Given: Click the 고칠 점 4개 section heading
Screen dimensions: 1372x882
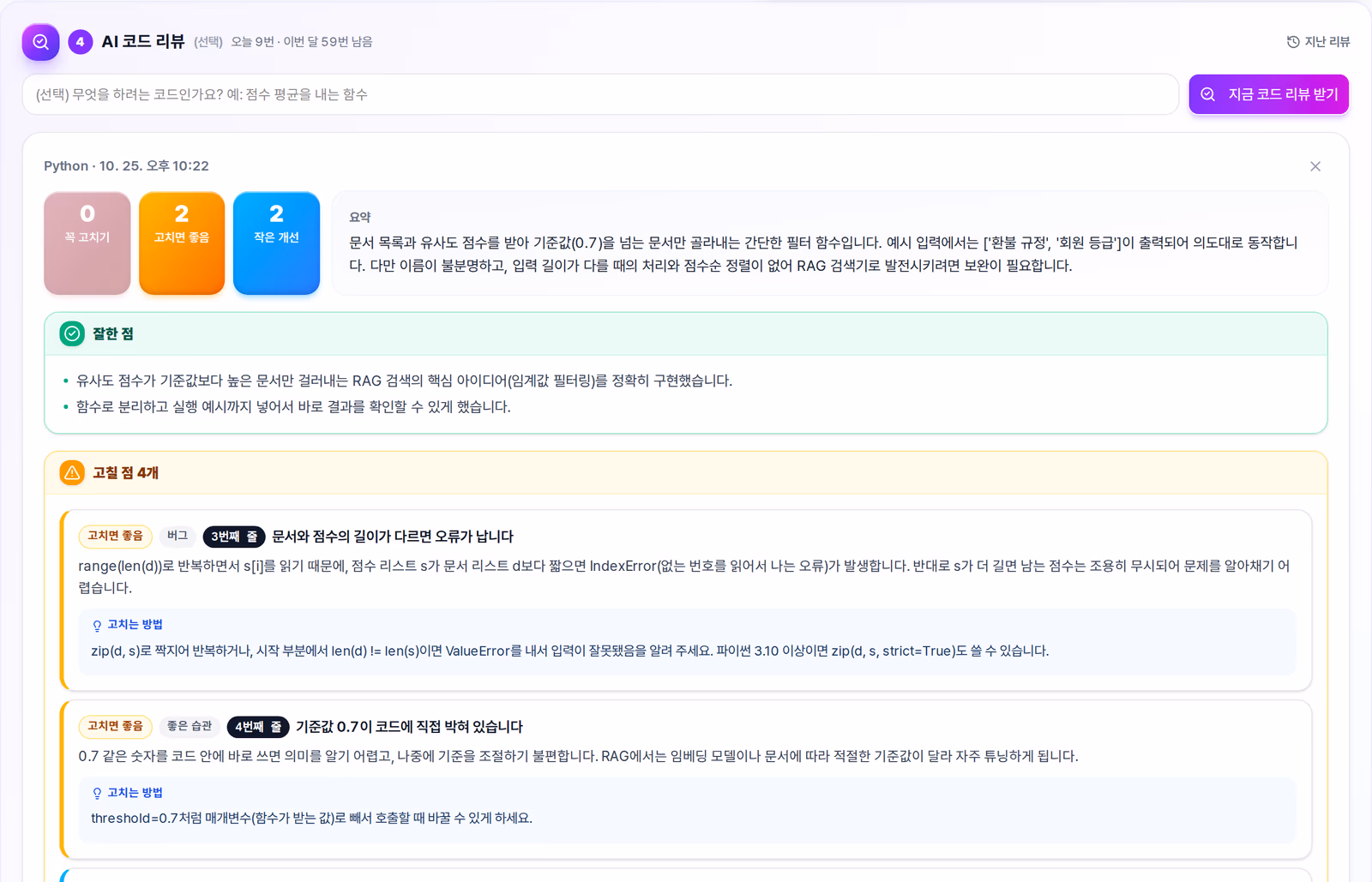Looking at the screenshot, I should click(125, 472).
